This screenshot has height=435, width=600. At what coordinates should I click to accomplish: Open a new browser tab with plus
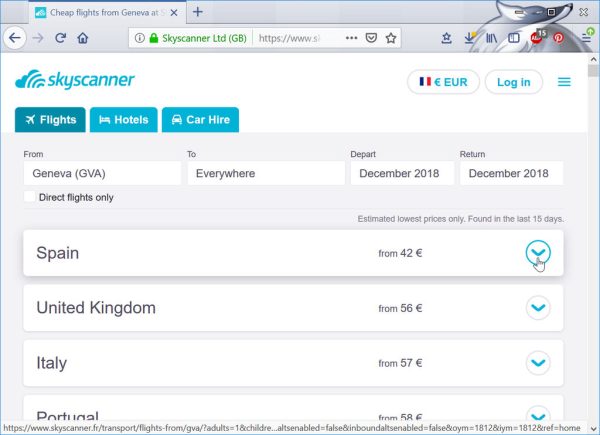(197, 12)
